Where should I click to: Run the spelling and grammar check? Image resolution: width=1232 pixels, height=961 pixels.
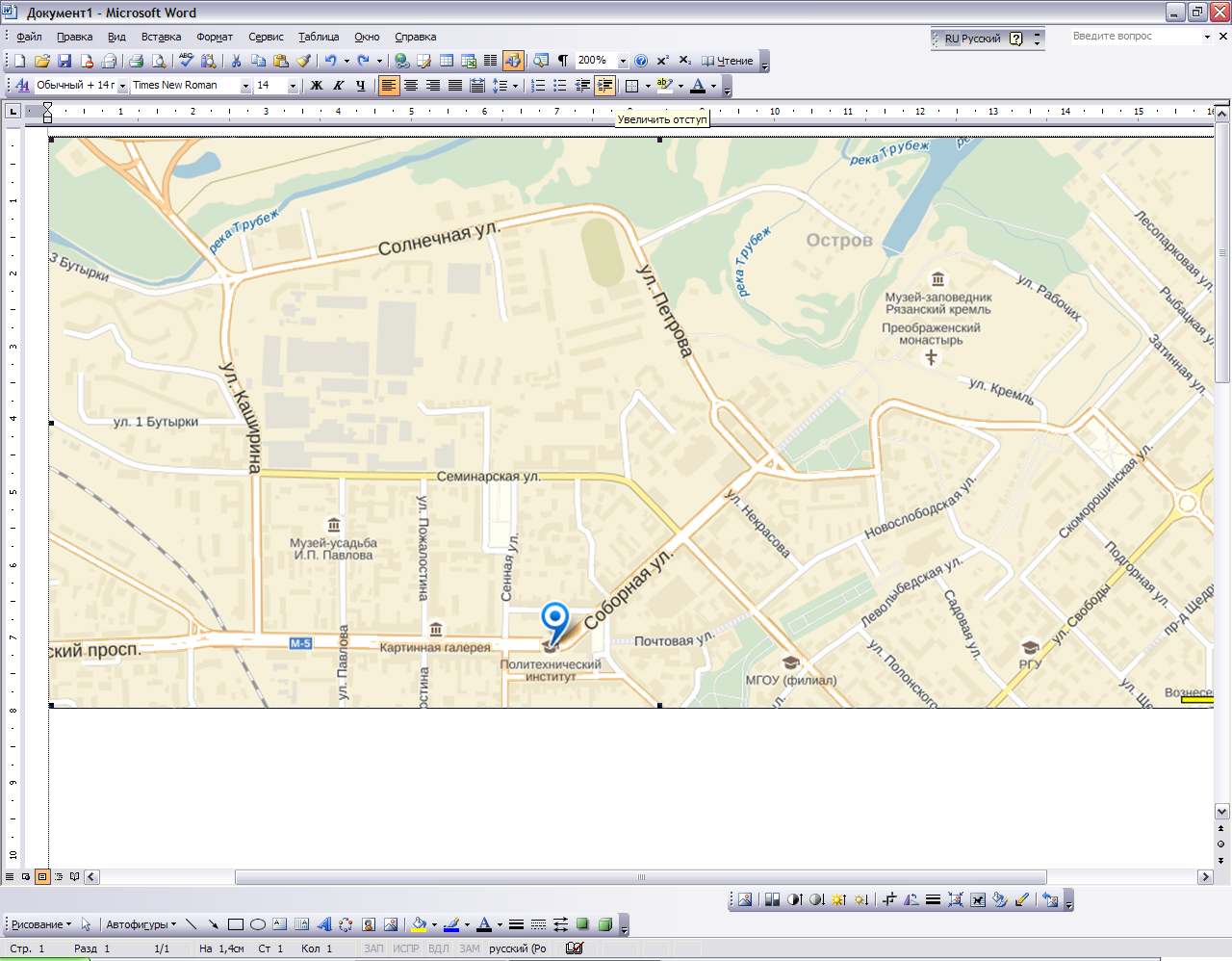187,61
